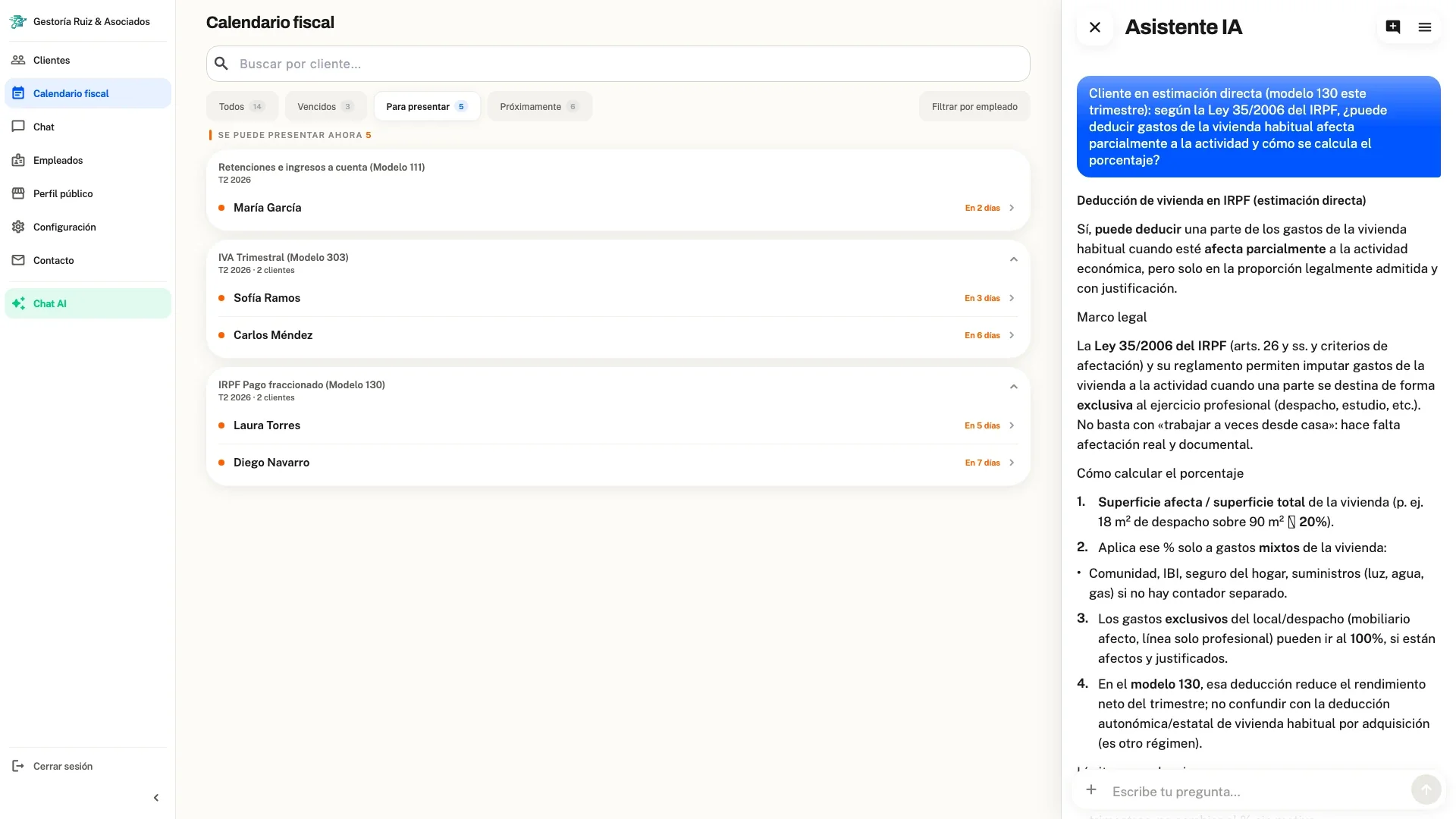Open Diego Navarro row arrow

pyautogui.click(x=1012, y=463)
